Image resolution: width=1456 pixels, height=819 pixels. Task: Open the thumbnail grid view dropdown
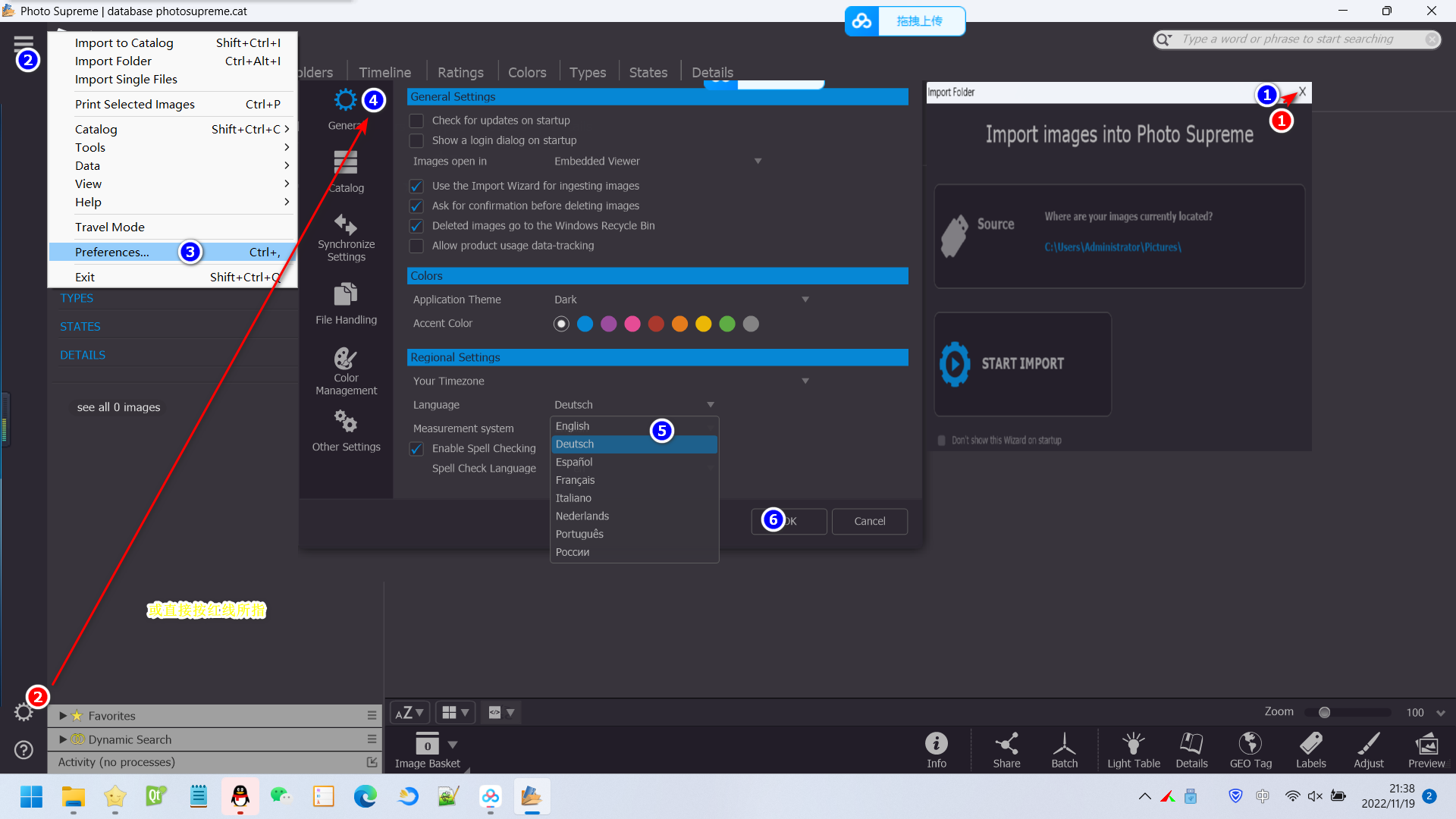coord(456,713)
